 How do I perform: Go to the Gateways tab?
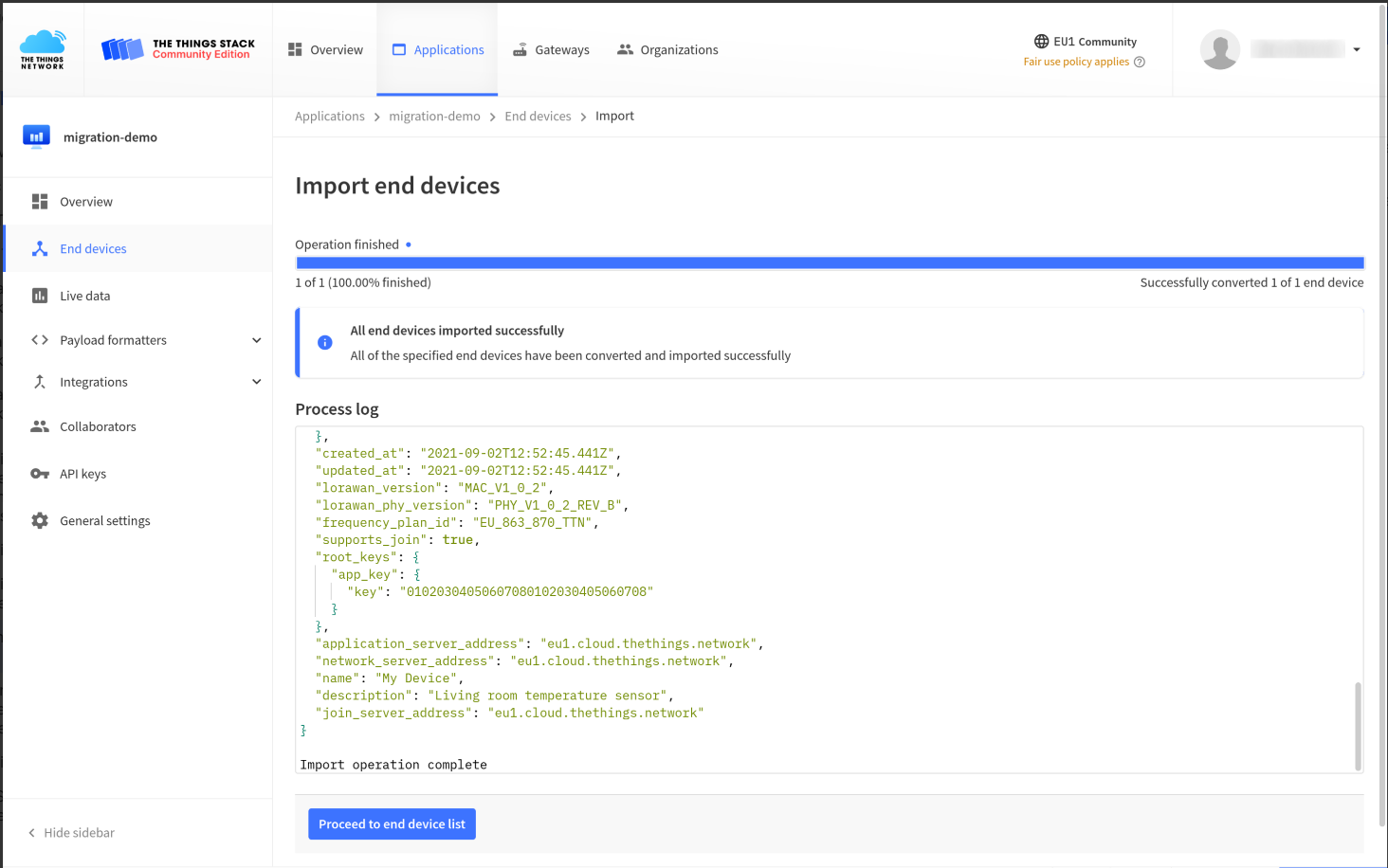[x=551, y=49]
